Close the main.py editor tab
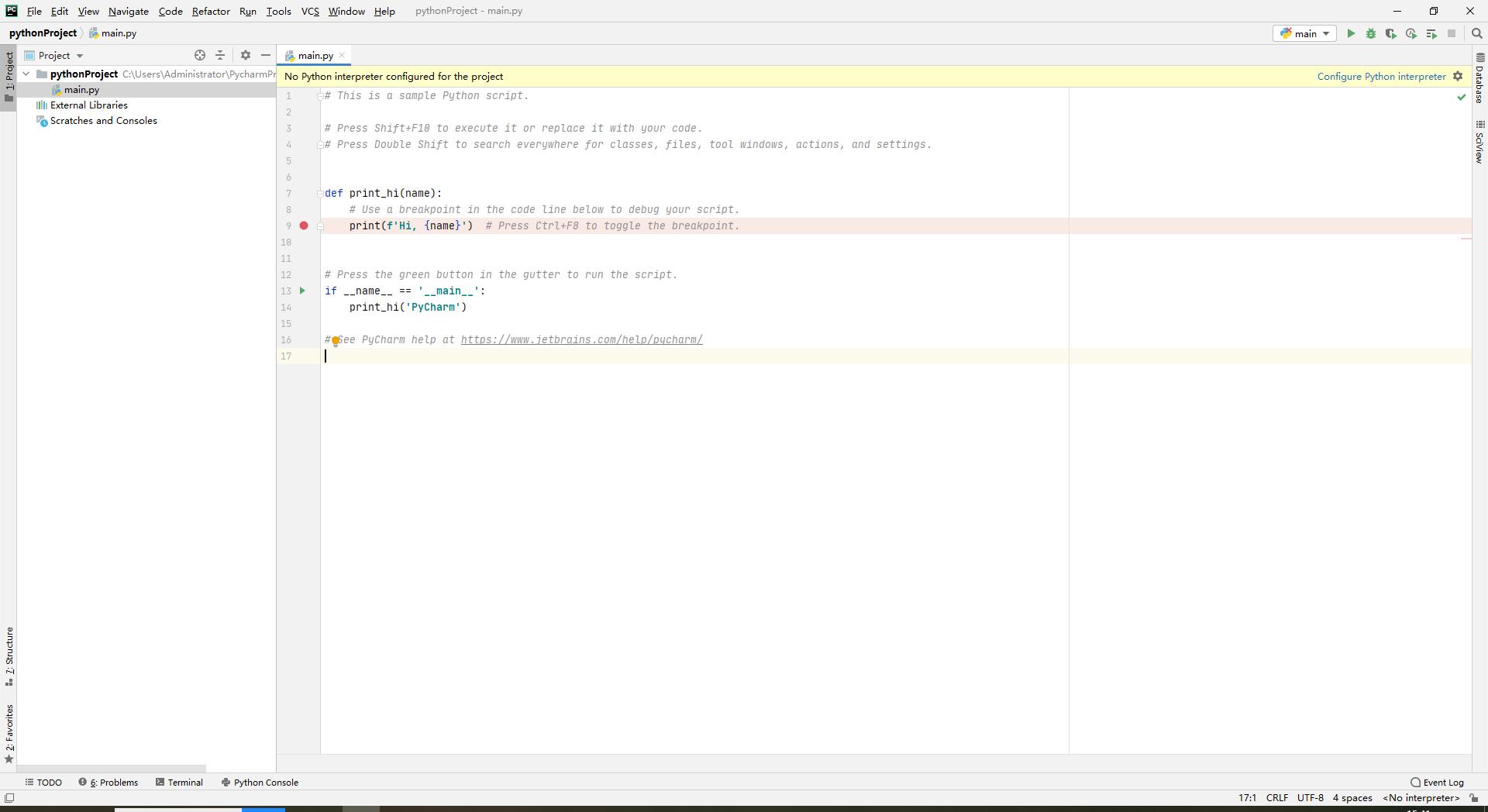 [342, 55]
